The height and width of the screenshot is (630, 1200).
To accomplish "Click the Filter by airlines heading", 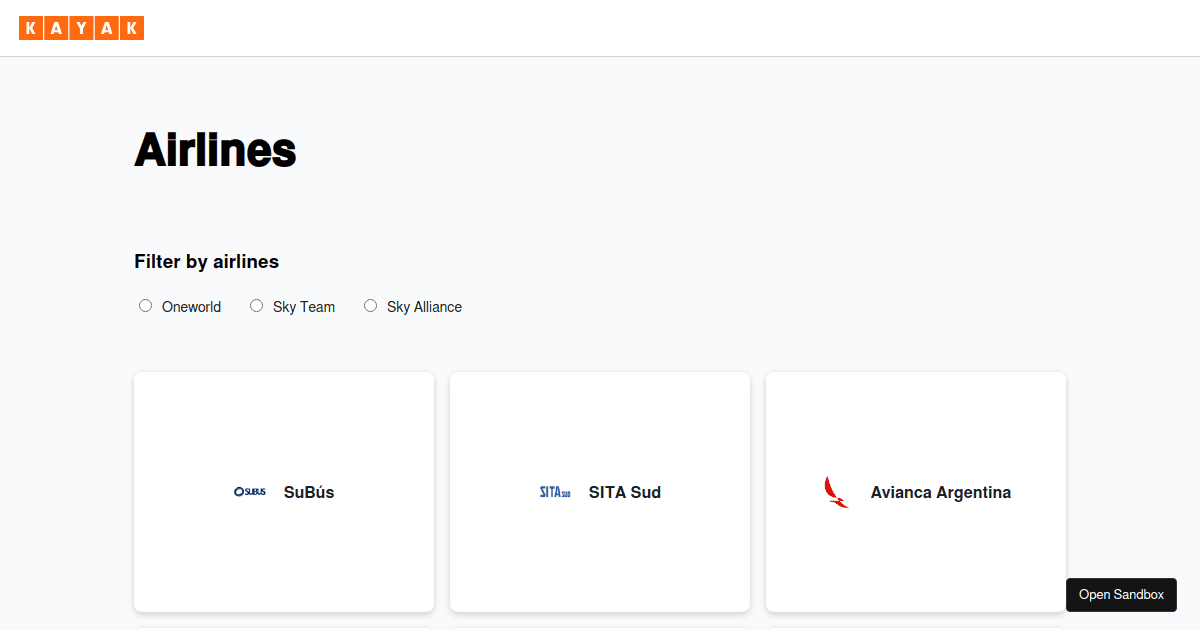I will click(x=207, y=261).
